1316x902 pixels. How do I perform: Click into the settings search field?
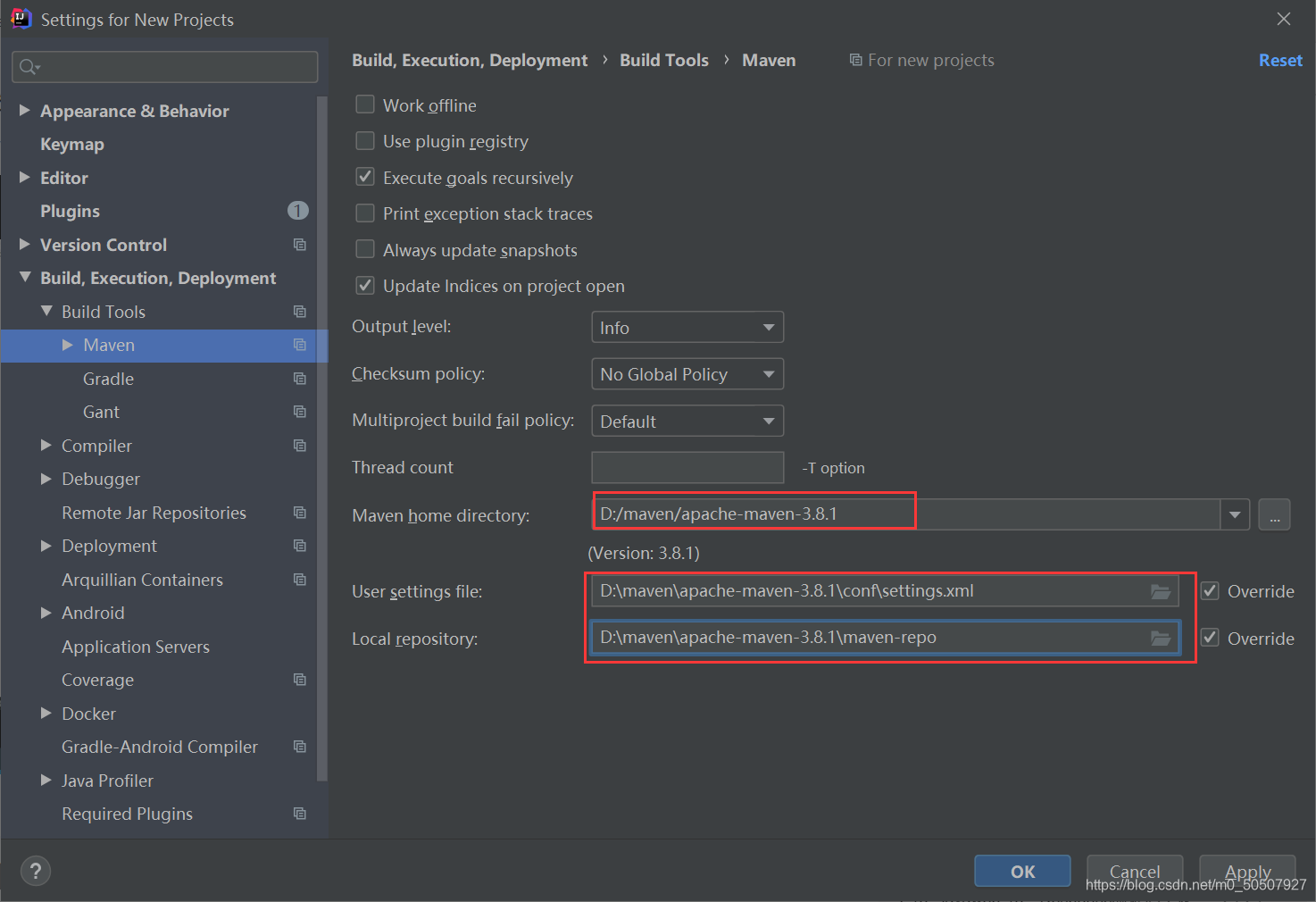(165, 67)
